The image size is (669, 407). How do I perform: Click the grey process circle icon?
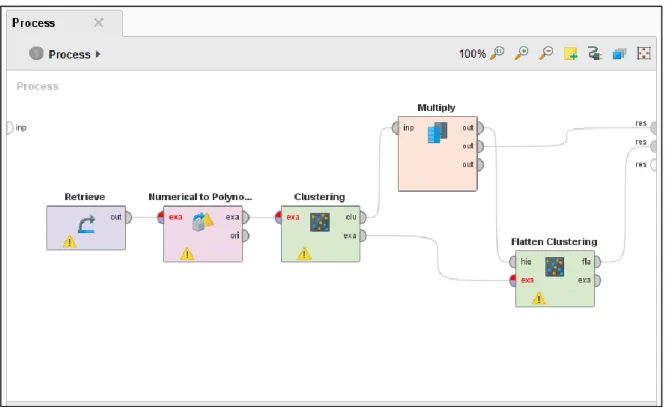tap(36, 53)
